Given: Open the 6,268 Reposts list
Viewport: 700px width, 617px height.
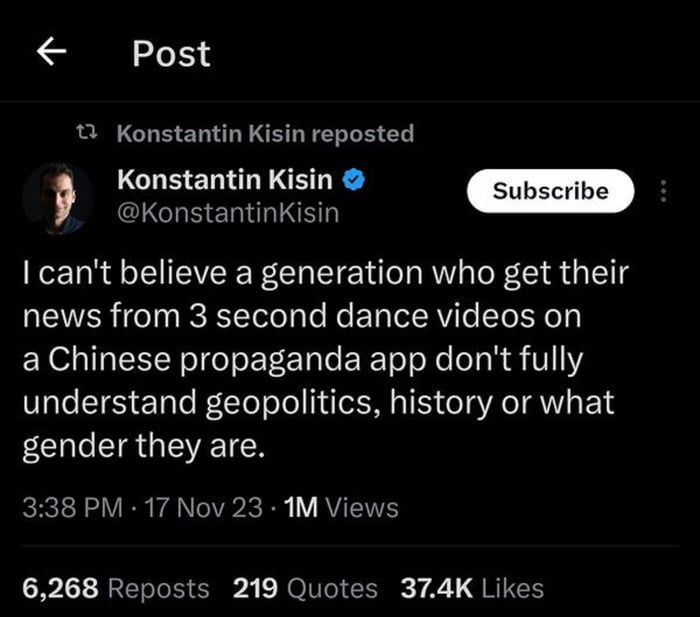Looking at the screenshot, I should (115, 588).
